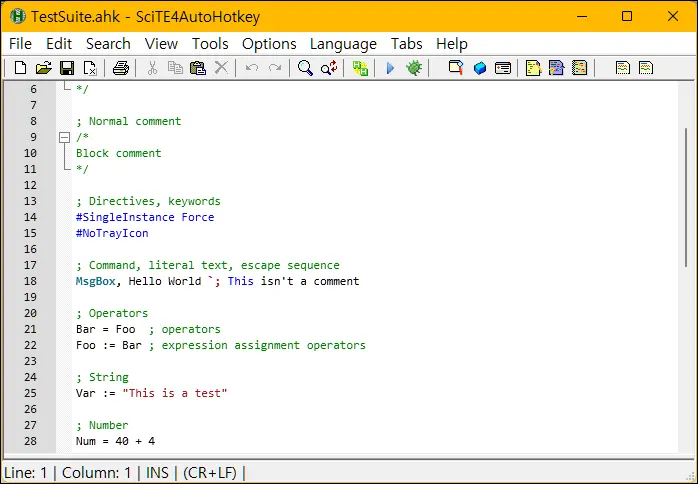Create a new file with New icon
698x484 pixels.
(20, 68)
